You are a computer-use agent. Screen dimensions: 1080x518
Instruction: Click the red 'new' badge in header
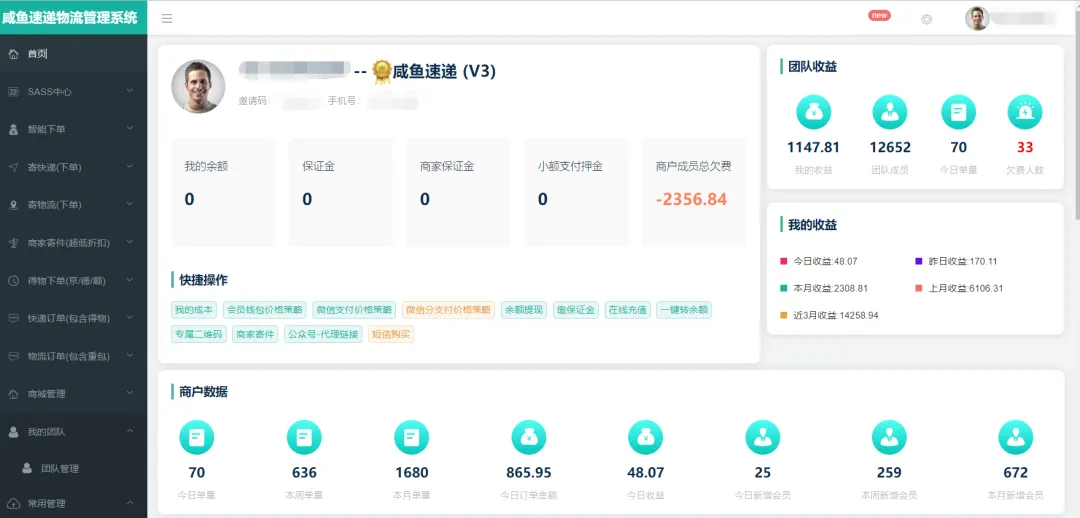pos(879,15)
